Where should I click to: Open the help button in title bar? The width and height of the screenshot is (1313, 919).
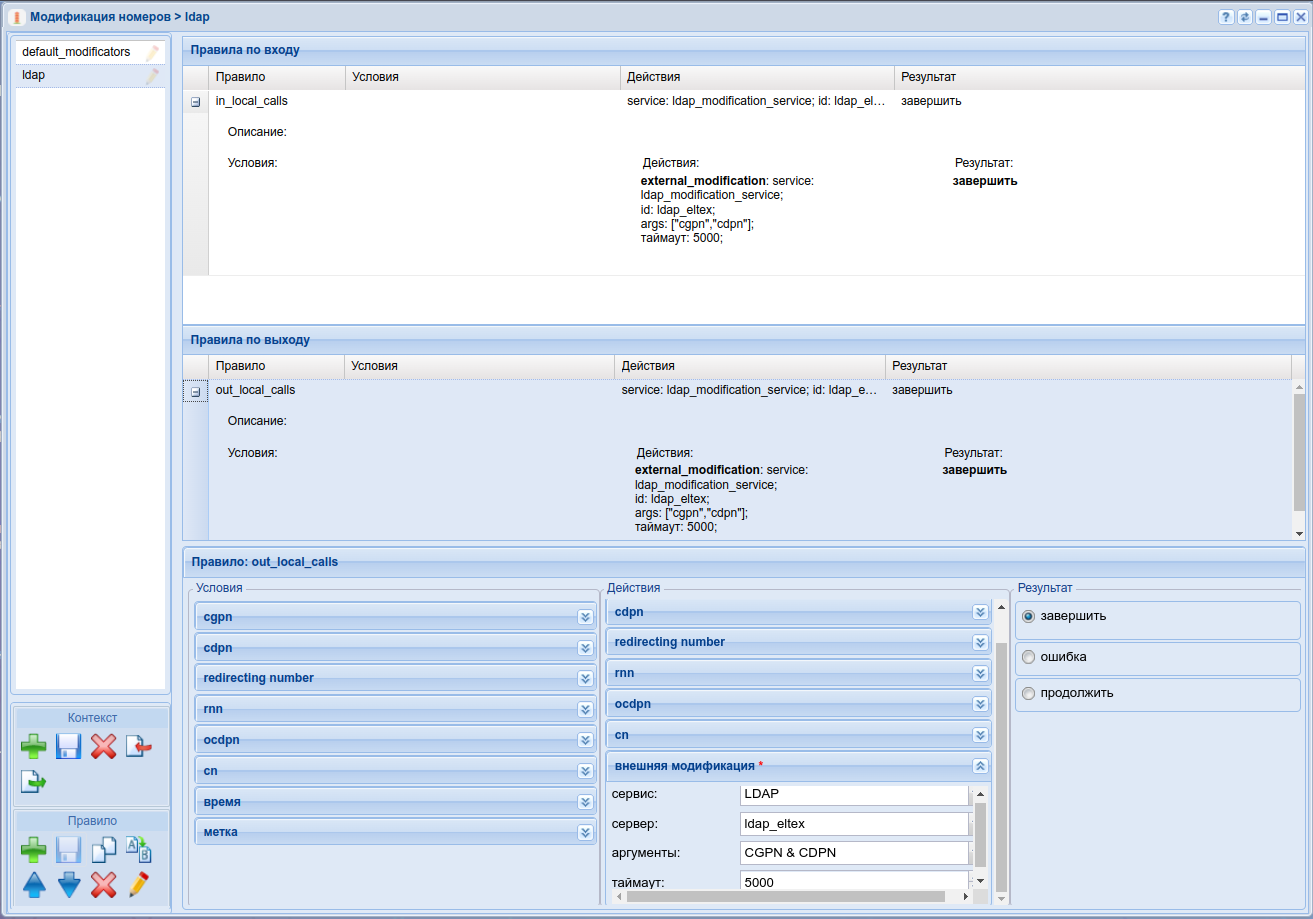pos(1225,17)
